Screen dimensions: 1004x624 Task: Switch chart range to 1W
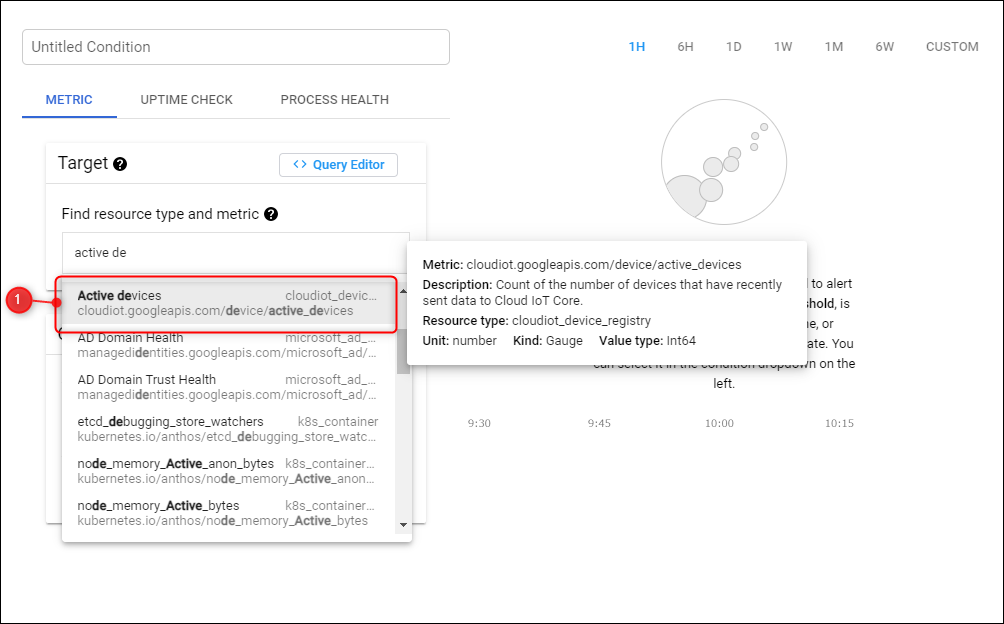(783, 47)
